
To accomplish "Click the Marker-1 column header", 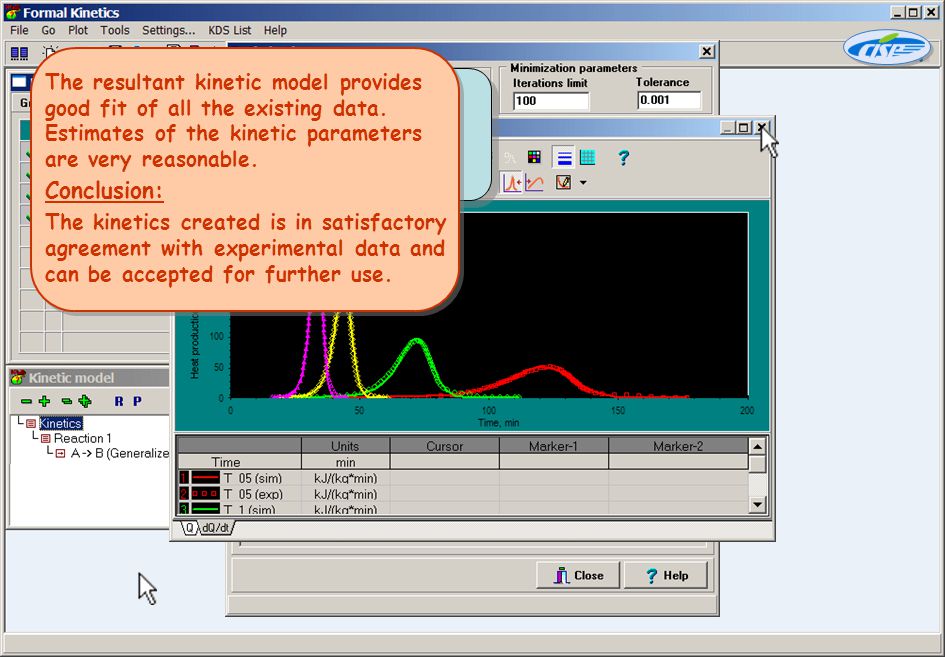I will click(553, 446).
